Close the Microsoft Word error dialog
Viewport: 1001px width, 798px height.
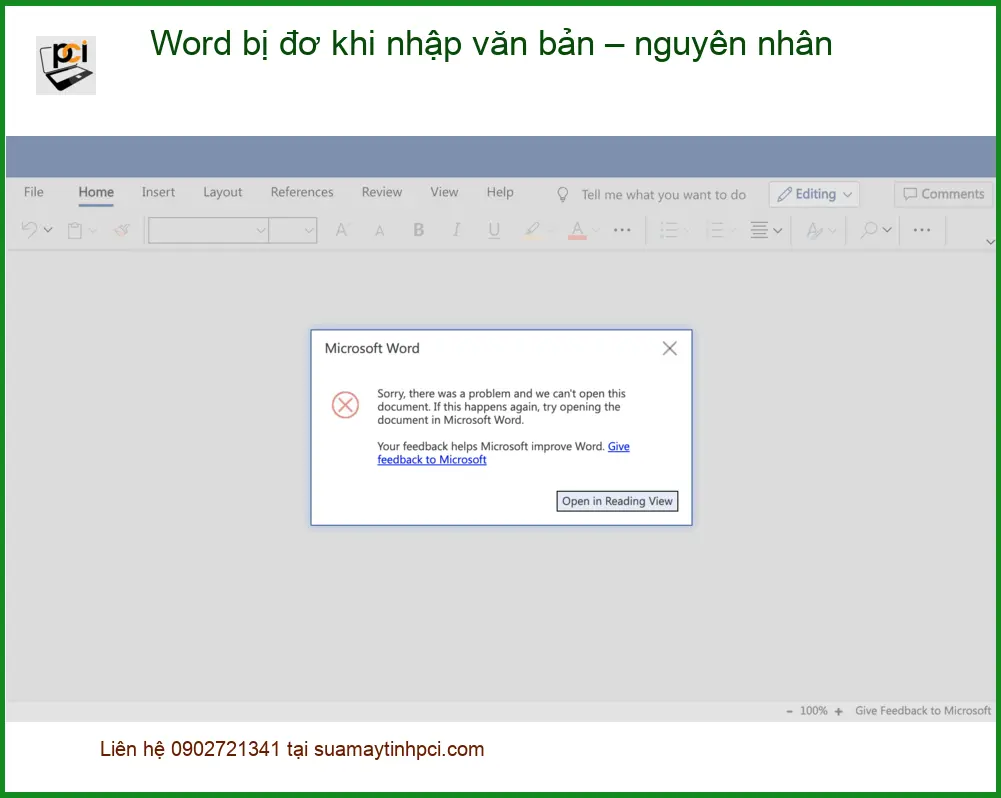[670, 348]
